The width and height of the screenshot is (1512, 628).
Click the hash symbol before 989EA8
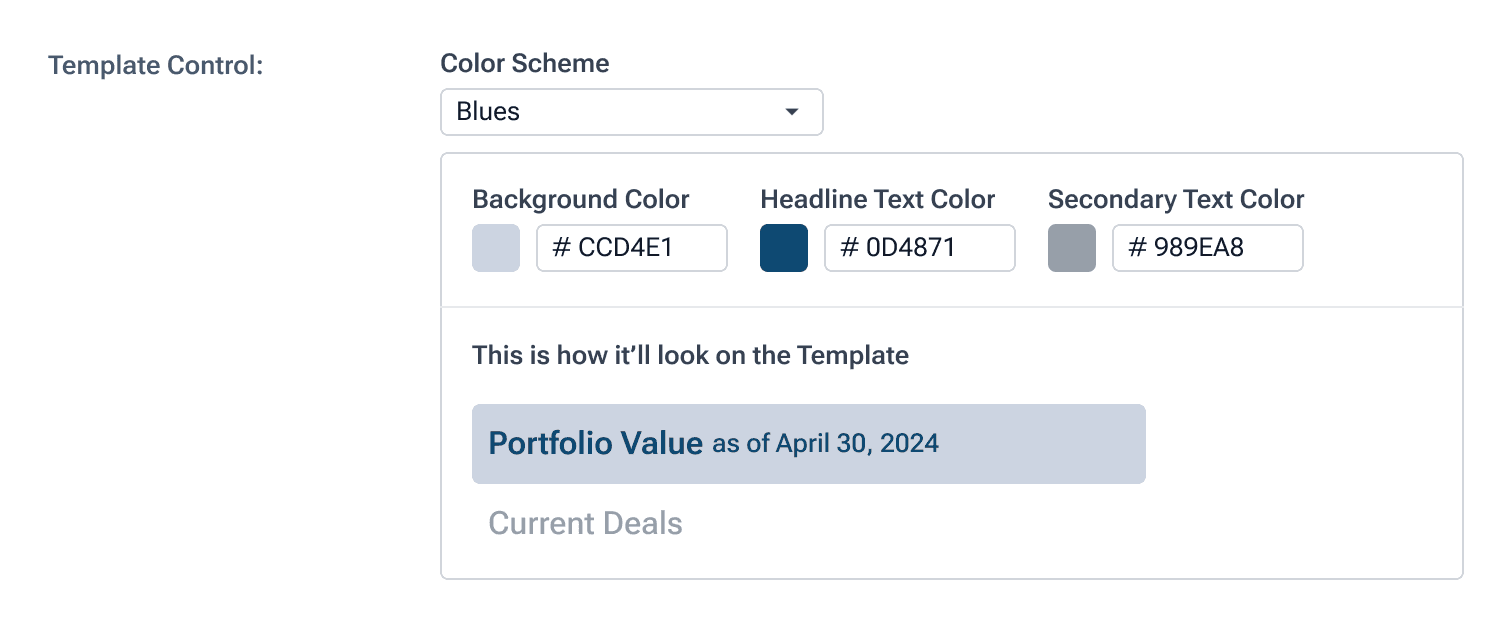pos(1137,248)
